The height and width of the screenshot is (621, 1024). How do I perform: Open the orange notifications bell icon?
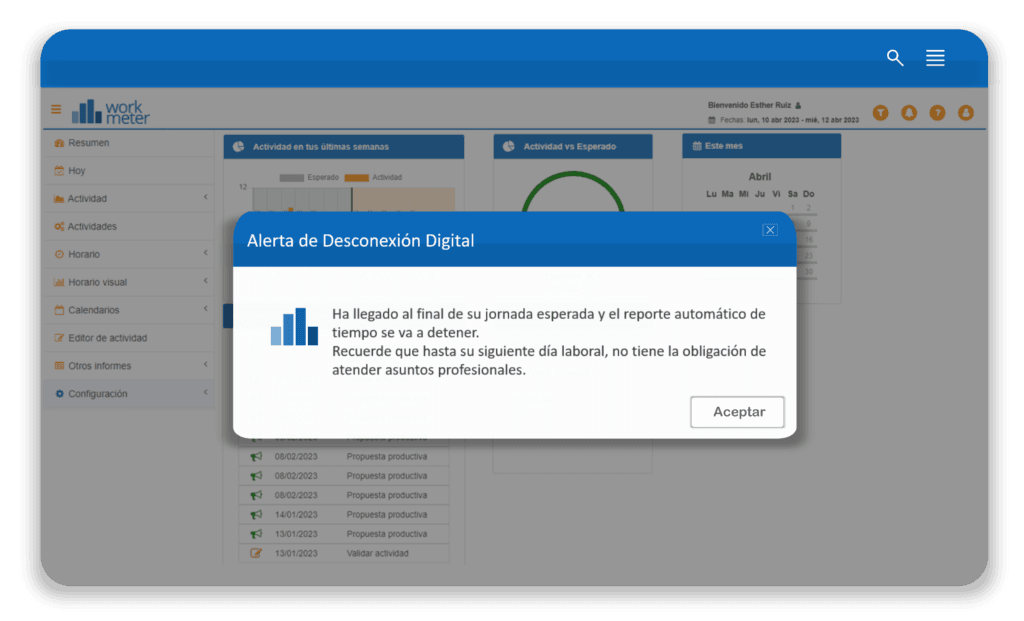tap(909, 113)
